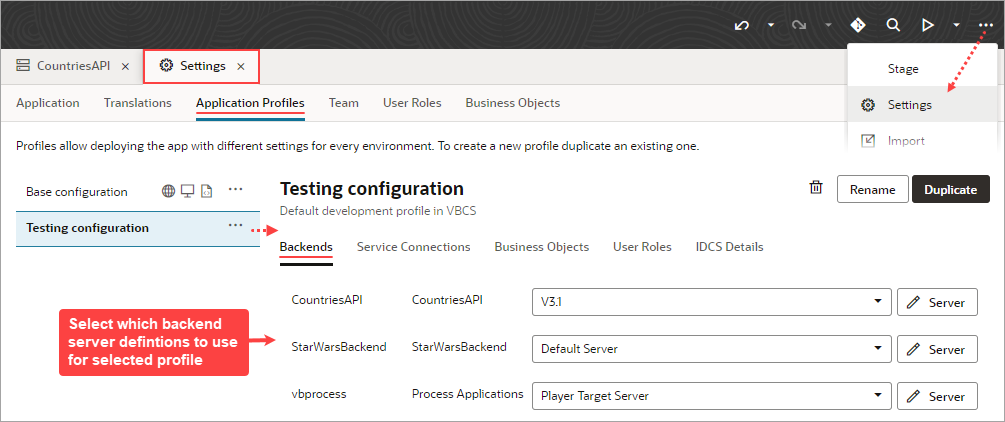Screen dimensions: 1005x422
Task: Delete the profile with trash icon
Action: [x=816, y=188]
